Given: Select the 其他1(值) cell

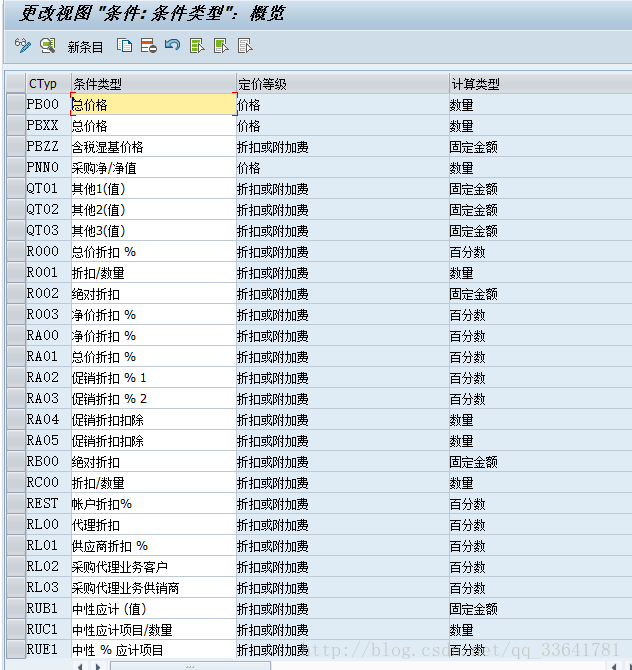Looking at the screenshot, I should 154,188.
